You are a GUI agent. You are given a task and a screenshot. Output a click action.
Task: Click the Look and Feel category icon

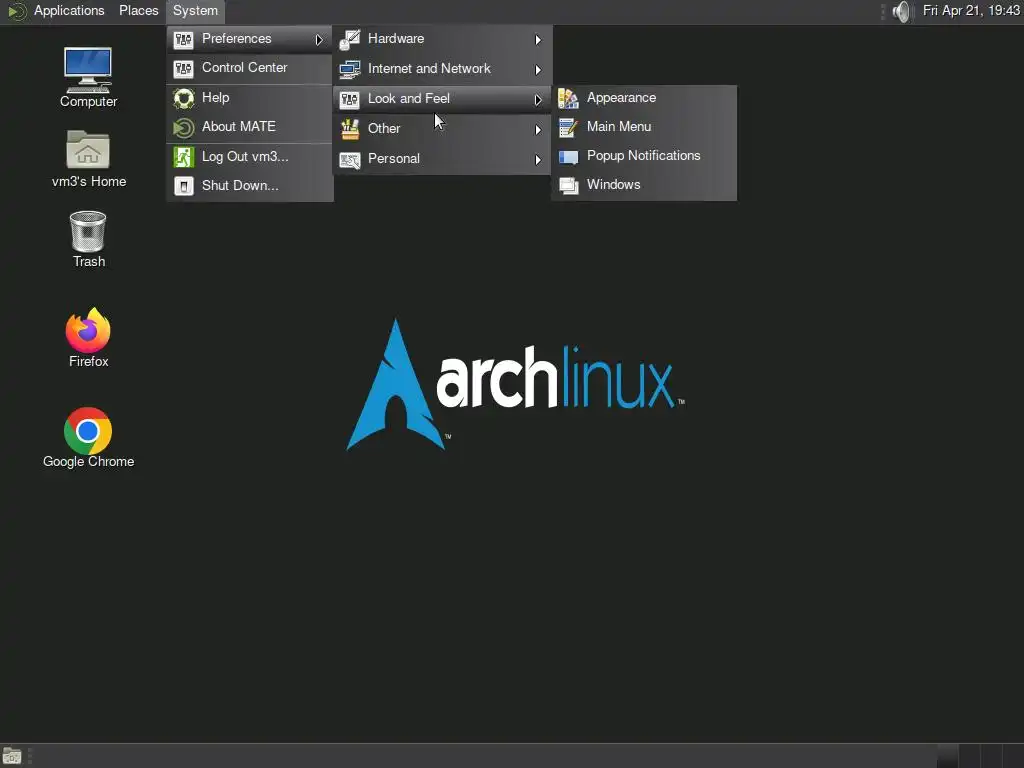point(350,99)
